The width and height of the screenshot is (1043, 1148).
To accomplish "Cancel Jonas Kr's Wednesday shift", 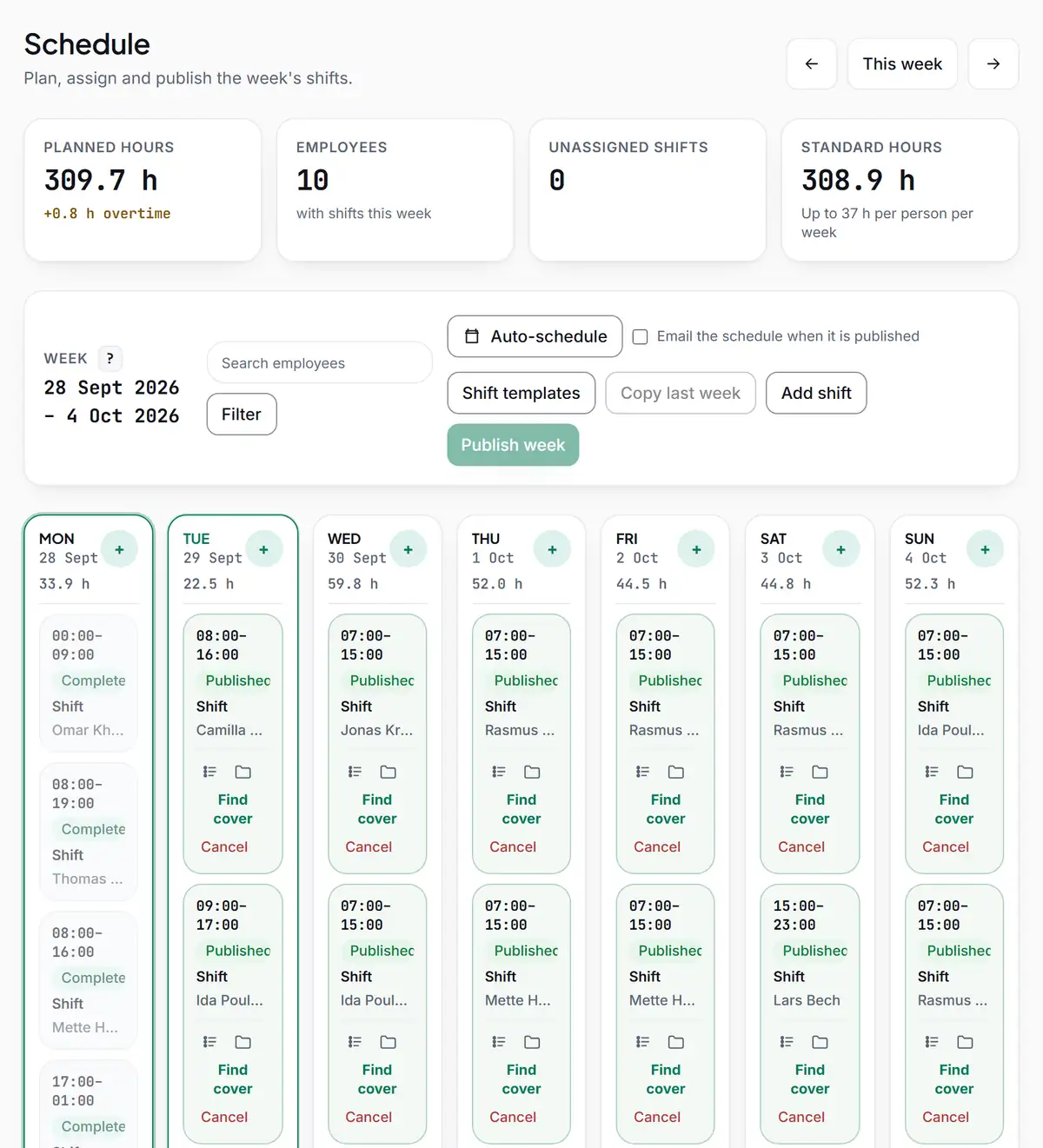I will coord(369,846).
